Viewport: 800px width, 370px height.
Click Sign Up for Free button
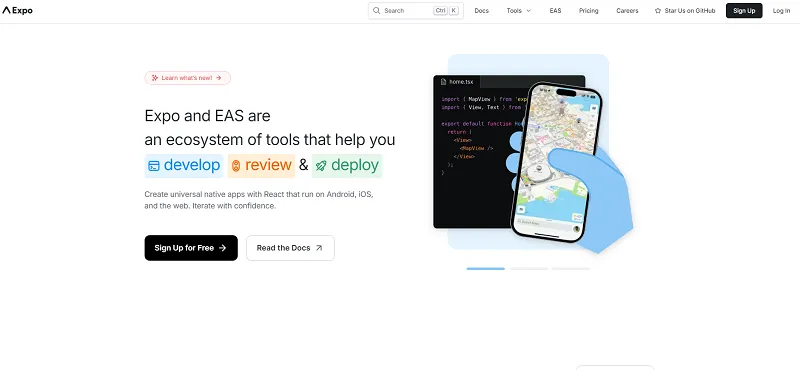point(191,248)
